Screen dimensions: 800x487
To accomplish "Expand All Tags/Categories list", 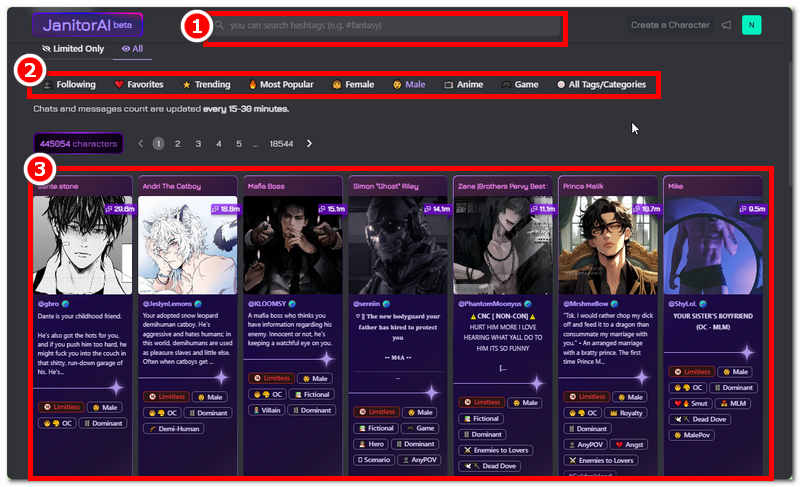I will tap(601, 85).
